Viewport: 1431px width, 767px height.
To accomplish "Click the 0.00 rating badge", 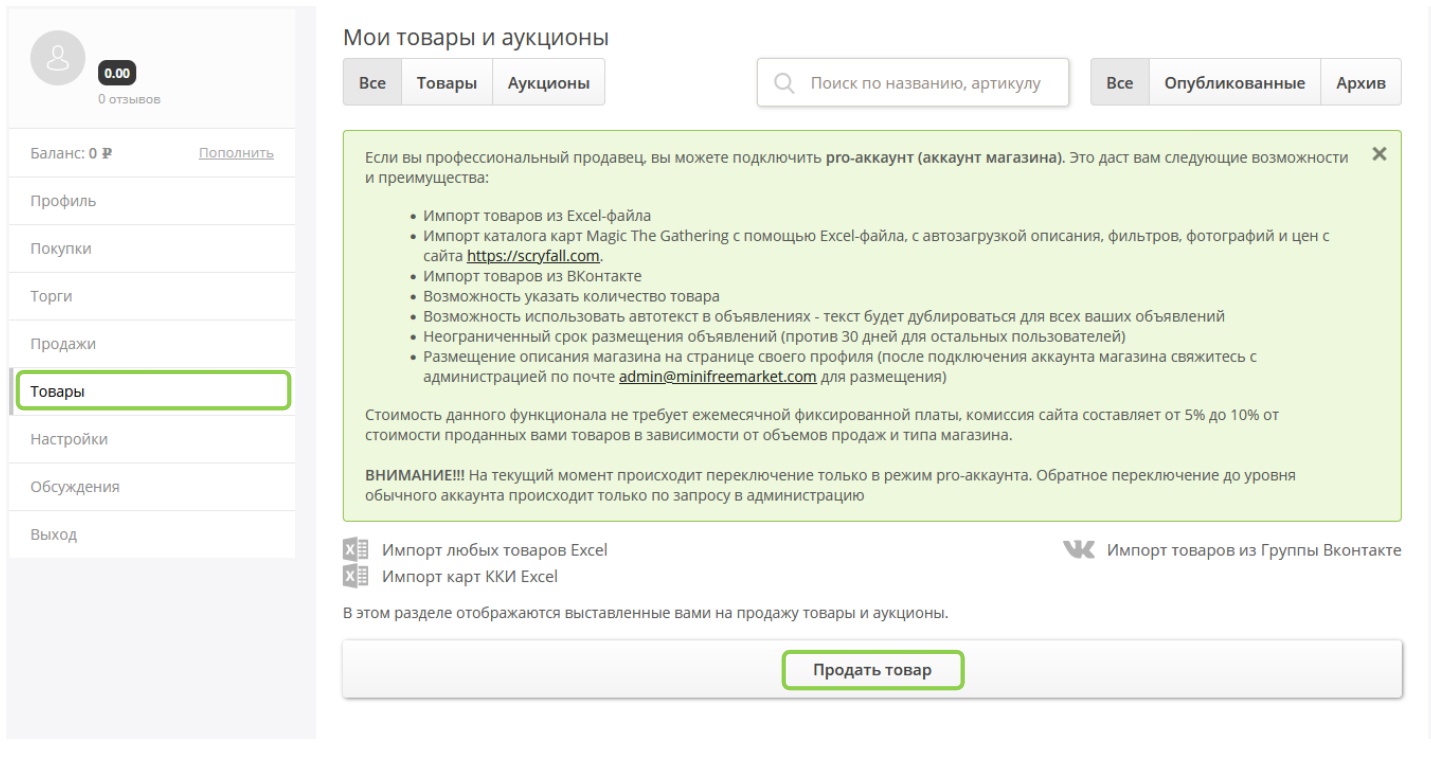I will [x=118, y=74].
